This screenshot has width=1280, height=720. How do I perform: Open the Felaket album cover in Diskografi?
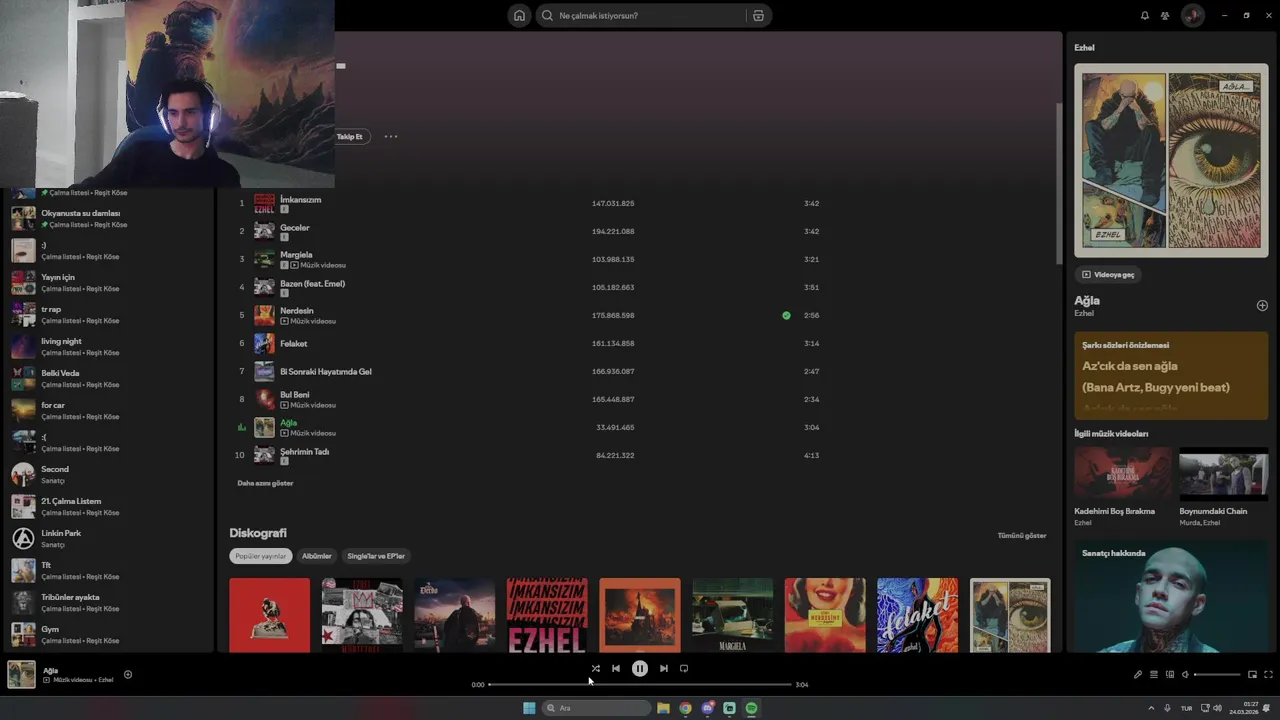click(x=917, y=615)
